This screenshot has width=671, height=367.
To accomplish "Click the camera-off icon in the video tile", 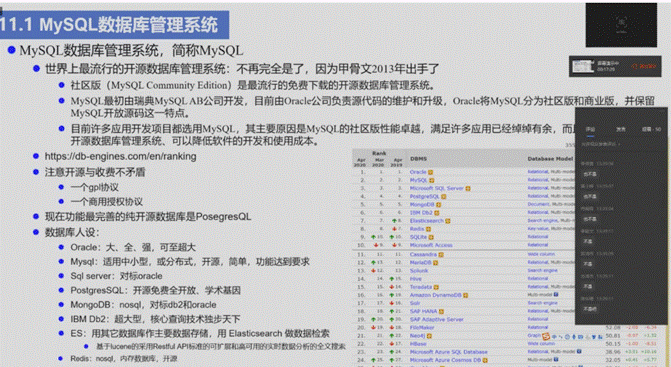I will (x=621, y=23).
